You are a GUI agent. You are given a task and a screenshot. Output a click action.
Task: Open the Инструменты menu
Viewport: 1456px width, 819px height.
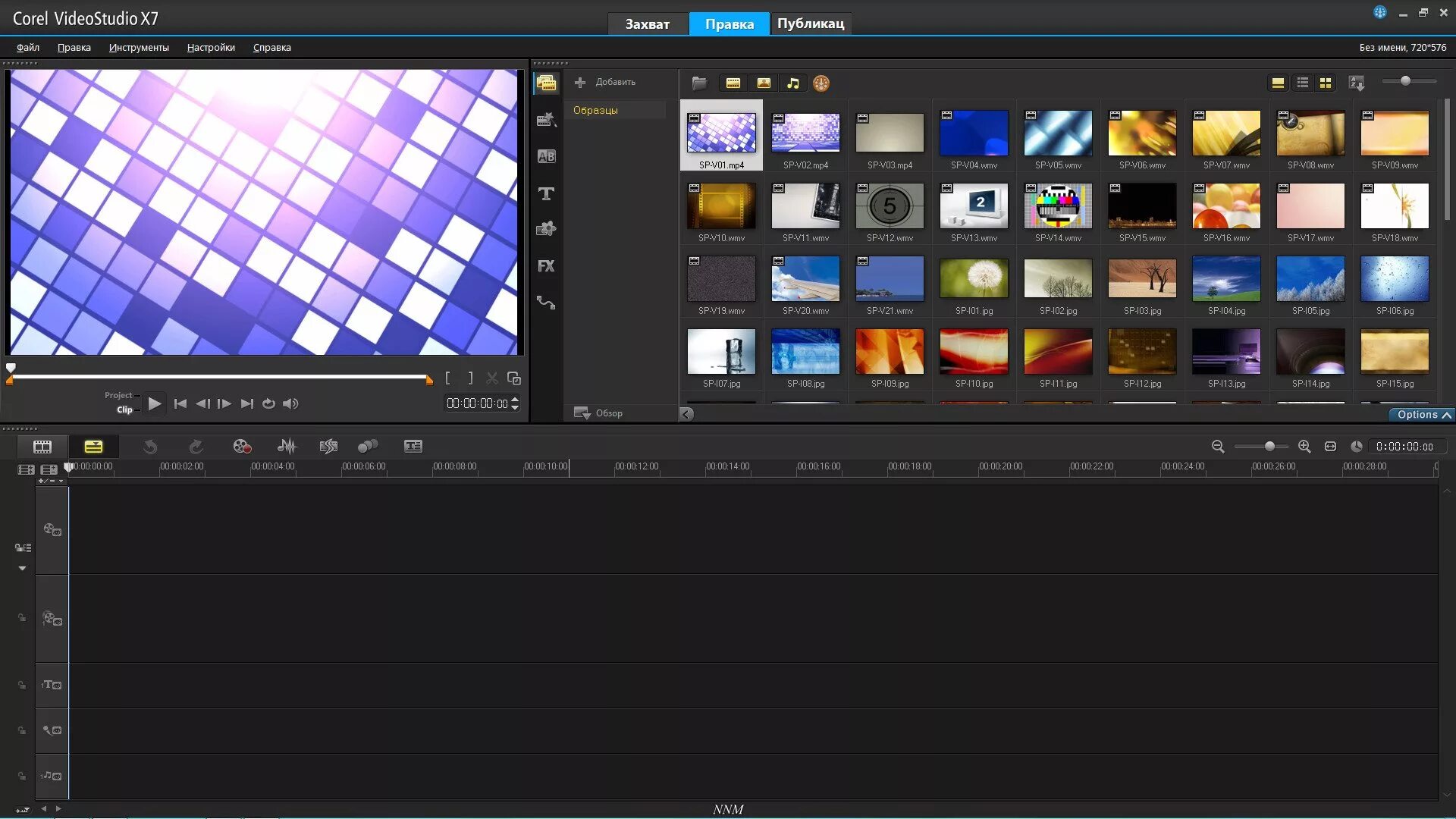[x=139, y=47]
